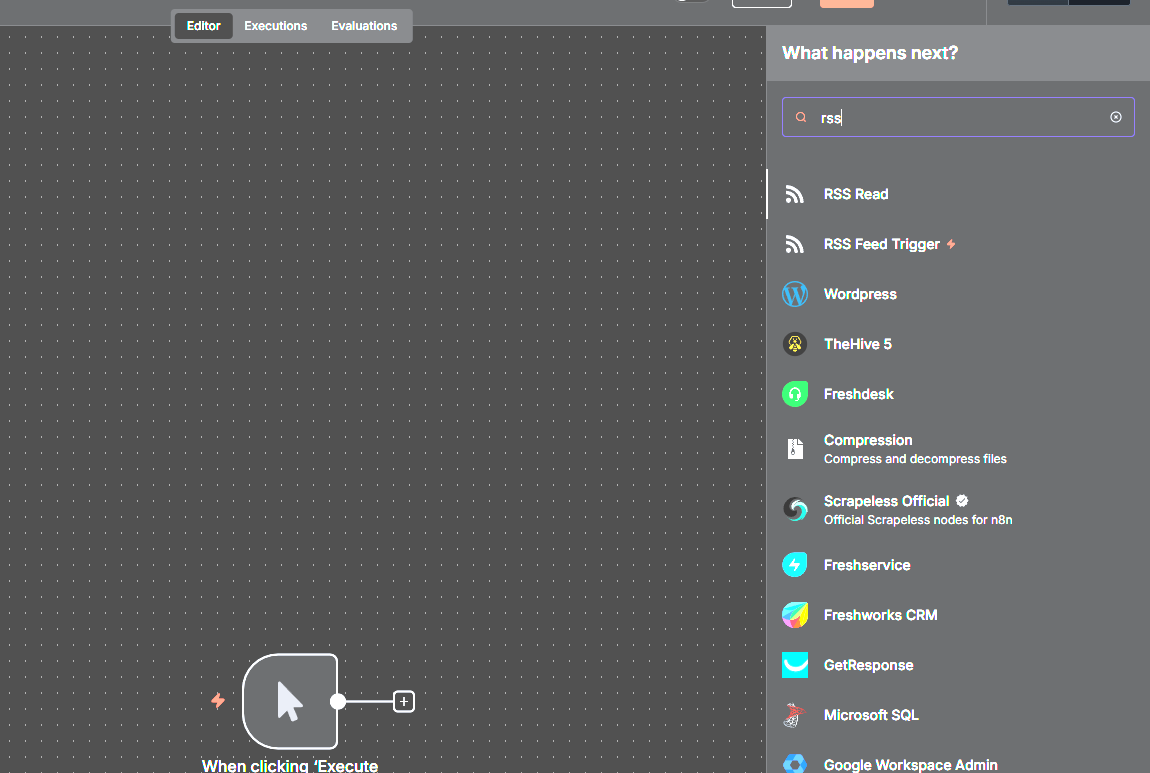Viewport: 1150px width, 773px height.
Task: Select the Microsoft SQL server icon
Action: tap(794, 715)
